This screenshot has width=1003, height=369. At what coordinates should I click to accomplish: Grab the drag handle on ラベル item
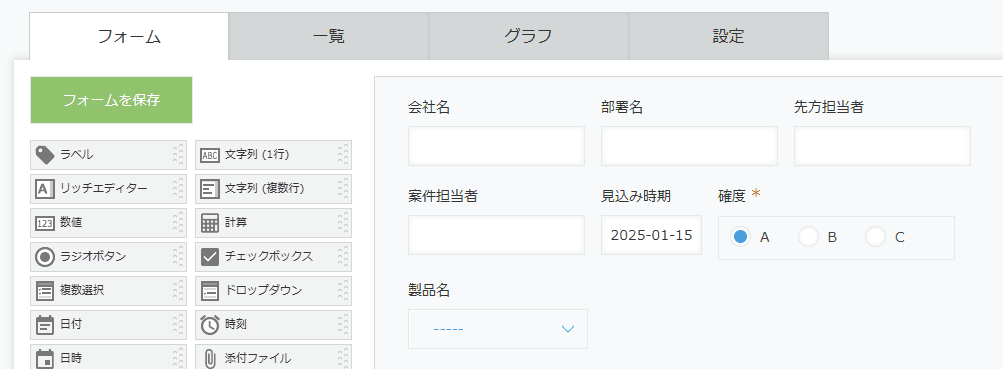click(178, 155)
